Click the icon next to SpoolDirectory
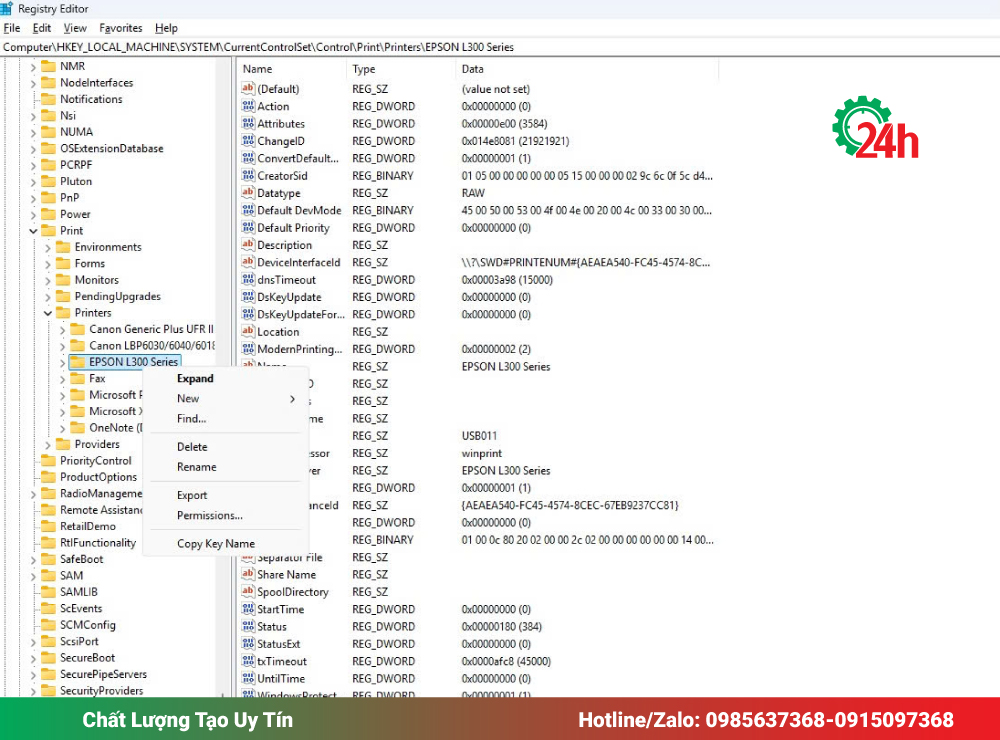Image resolution: width=1000 pixels, height=740 pixels. click(x=248, y=591)
